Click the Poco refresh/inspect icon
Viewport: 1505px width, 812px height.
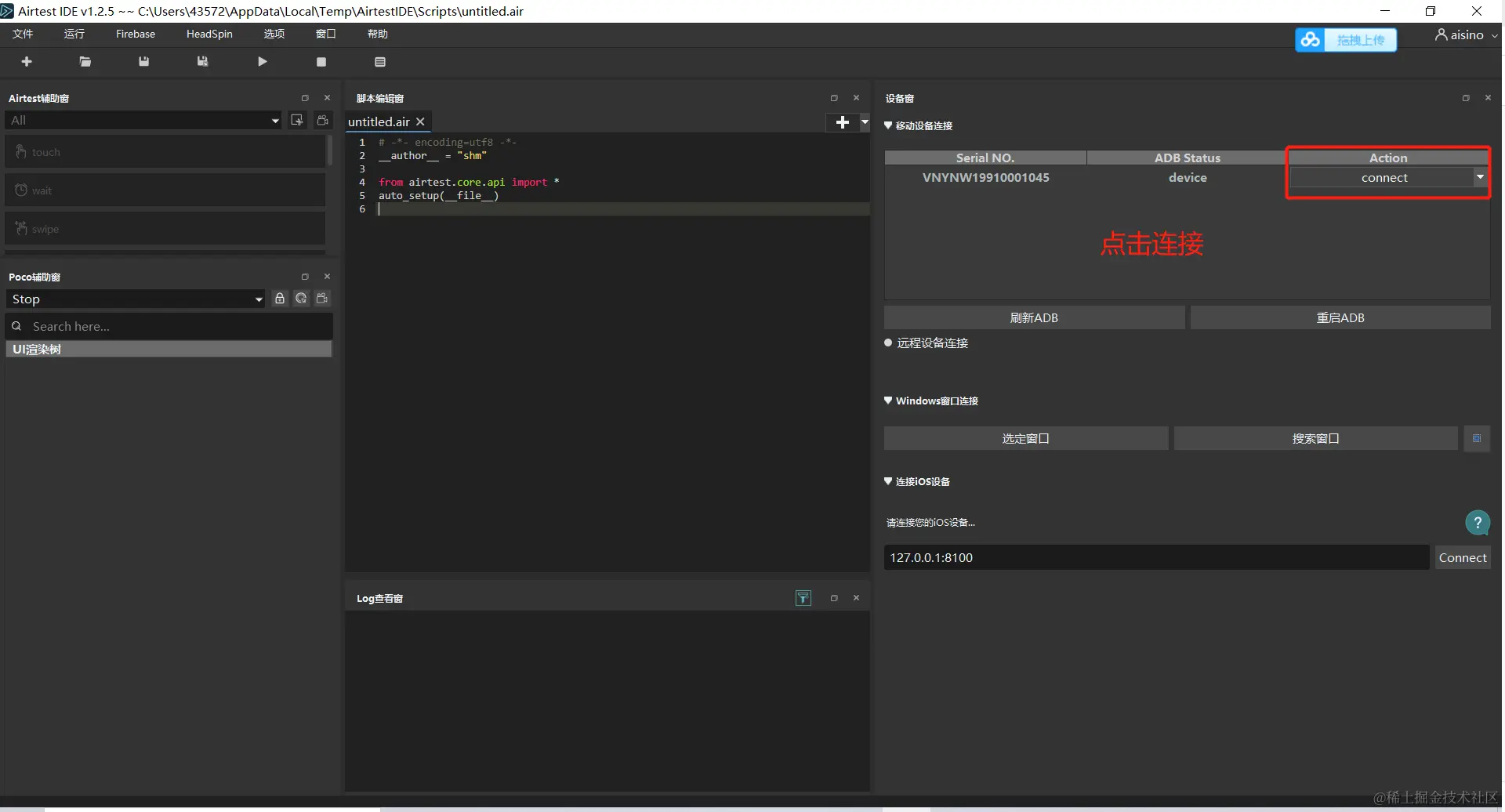tap(301, 299)
